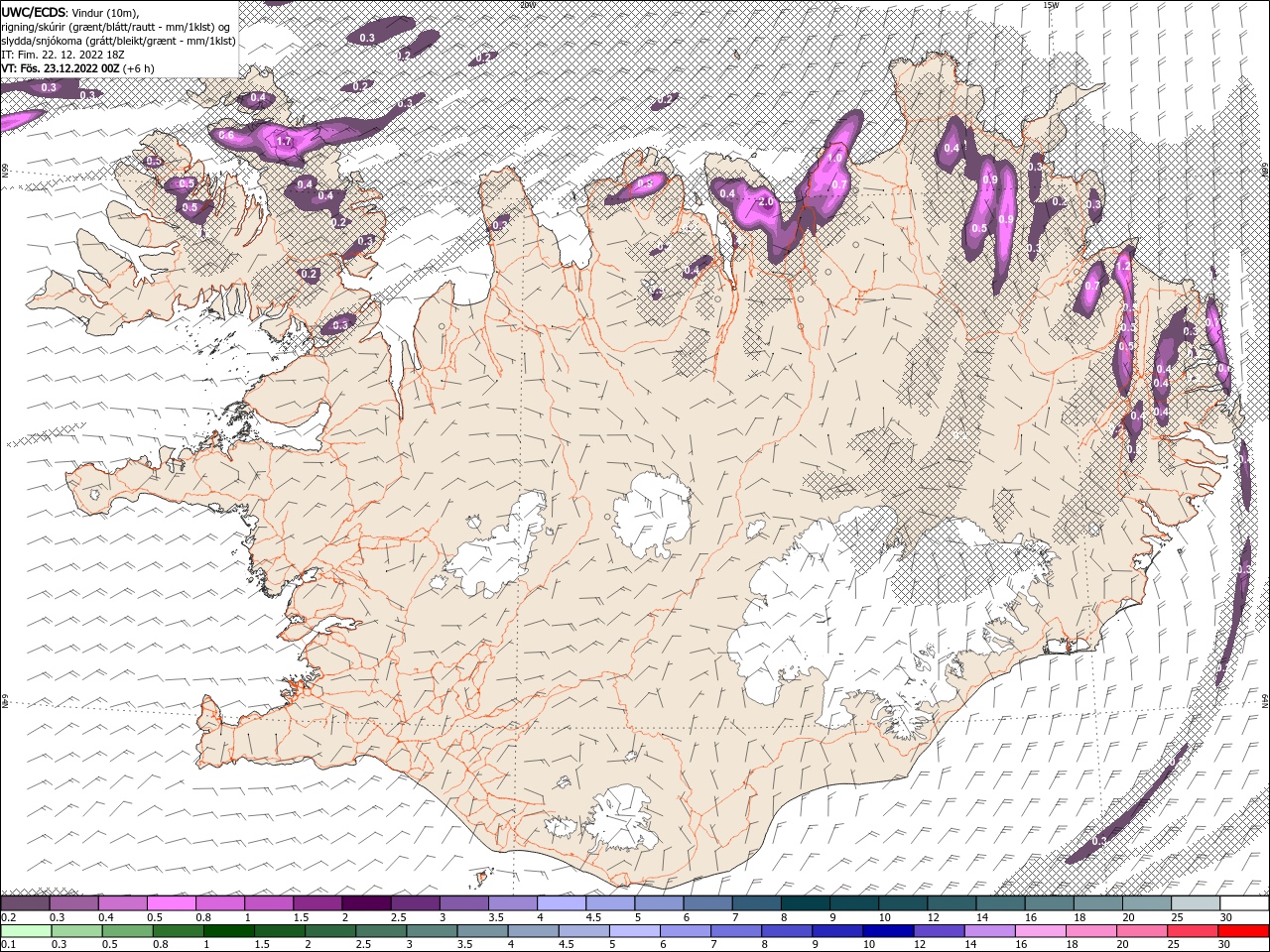Click the '1.7' snowfall value label on map

coord(285,142)
